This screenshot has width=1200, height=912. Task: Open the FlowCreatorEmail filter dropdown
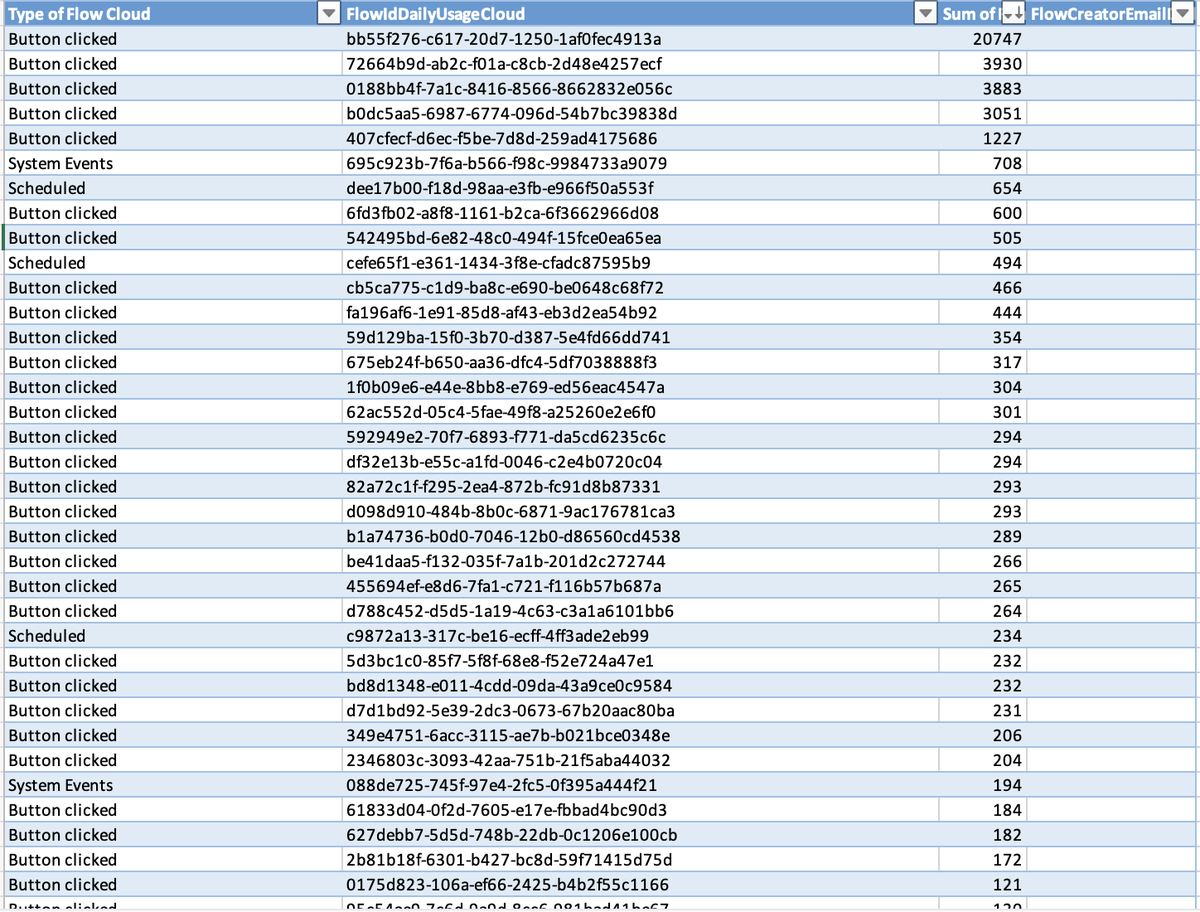coord(1182,13)
